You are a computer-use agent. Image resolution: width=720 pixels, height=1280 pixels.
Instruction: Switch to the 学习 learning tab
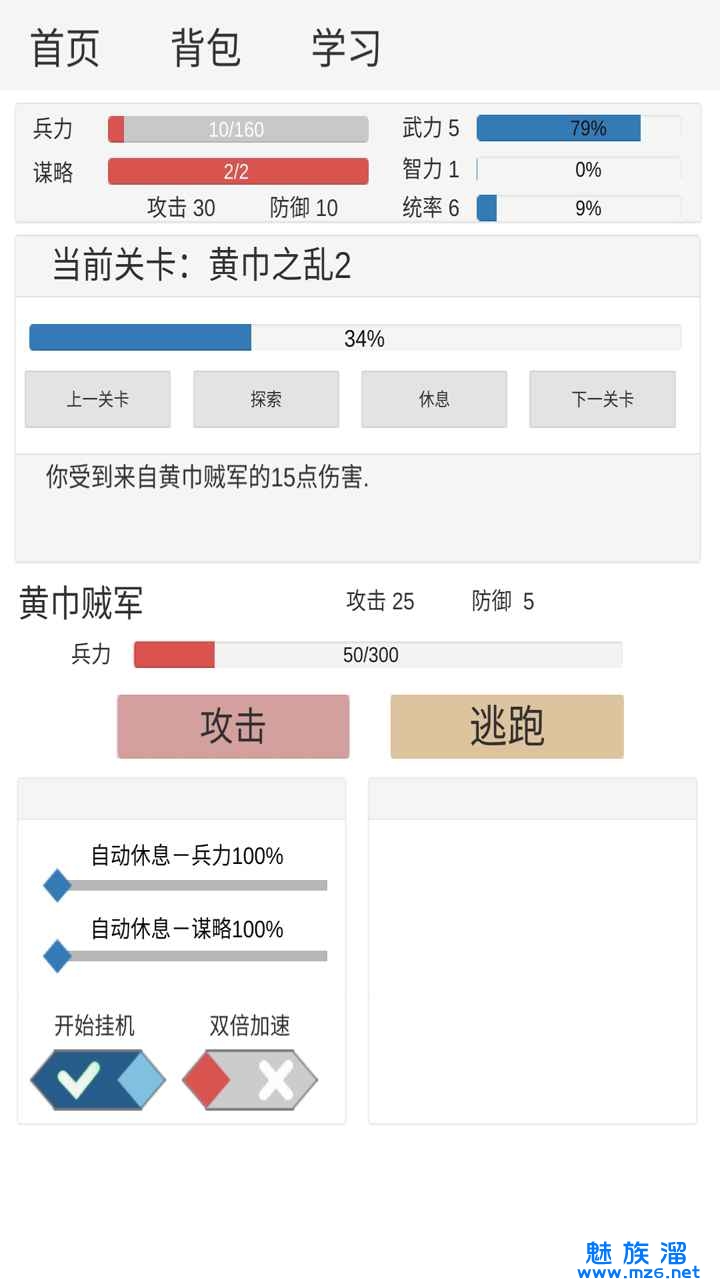tap(346, 48)
